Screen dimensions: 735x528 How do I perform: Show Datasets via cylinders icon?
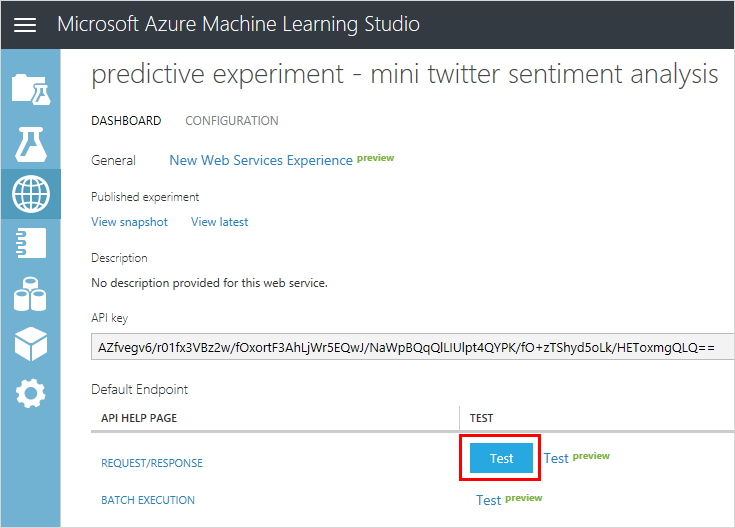click(30, 294)
